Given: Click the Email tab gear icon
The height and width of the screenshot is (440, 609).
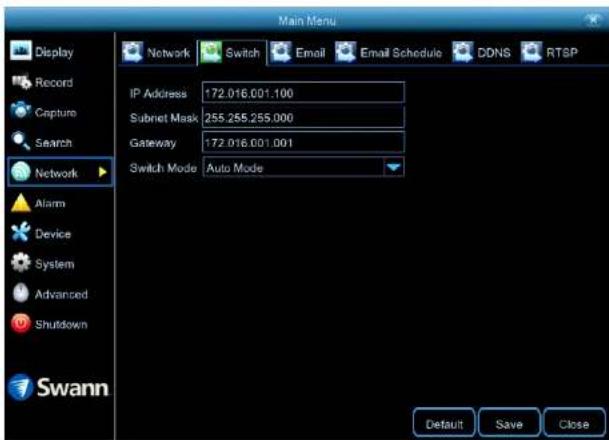Looking at the screenshot, I should click(280, 52).
